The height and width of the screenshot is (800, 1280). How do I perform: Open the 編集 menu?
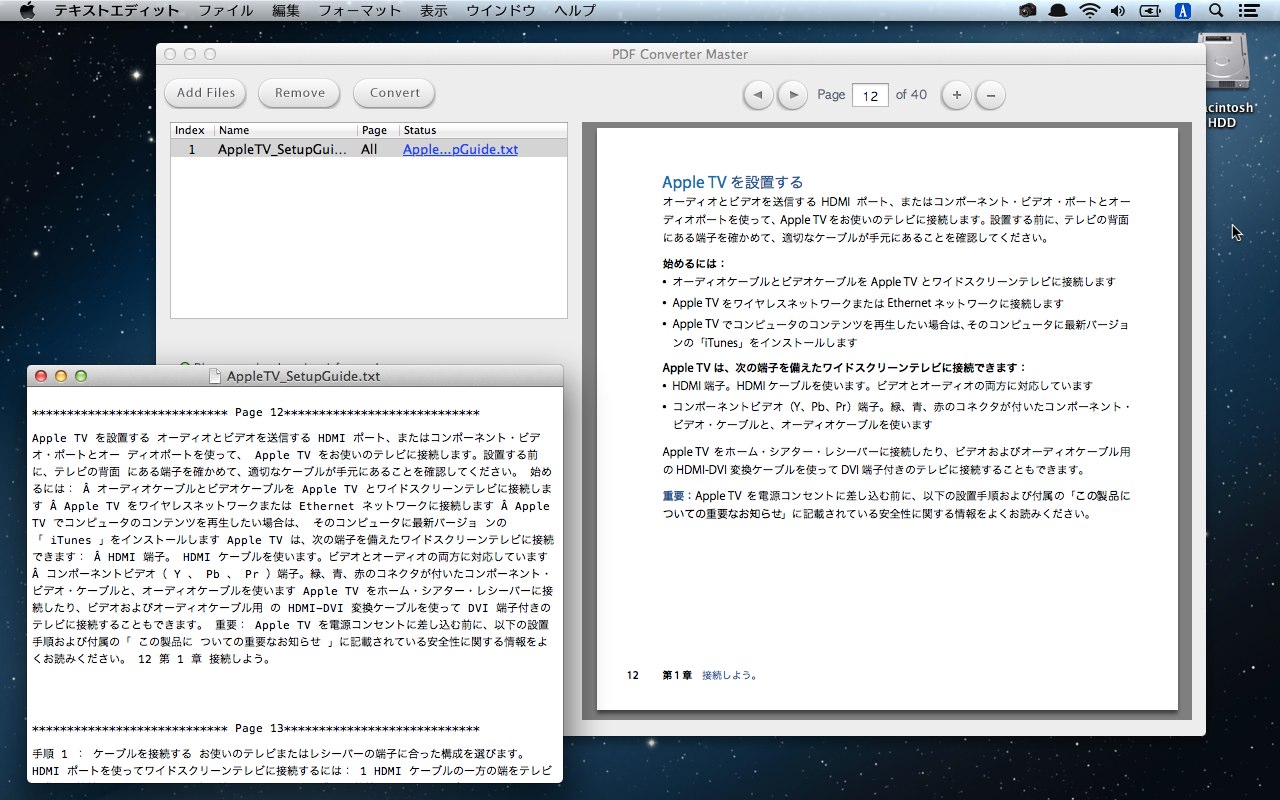[286, 11]
